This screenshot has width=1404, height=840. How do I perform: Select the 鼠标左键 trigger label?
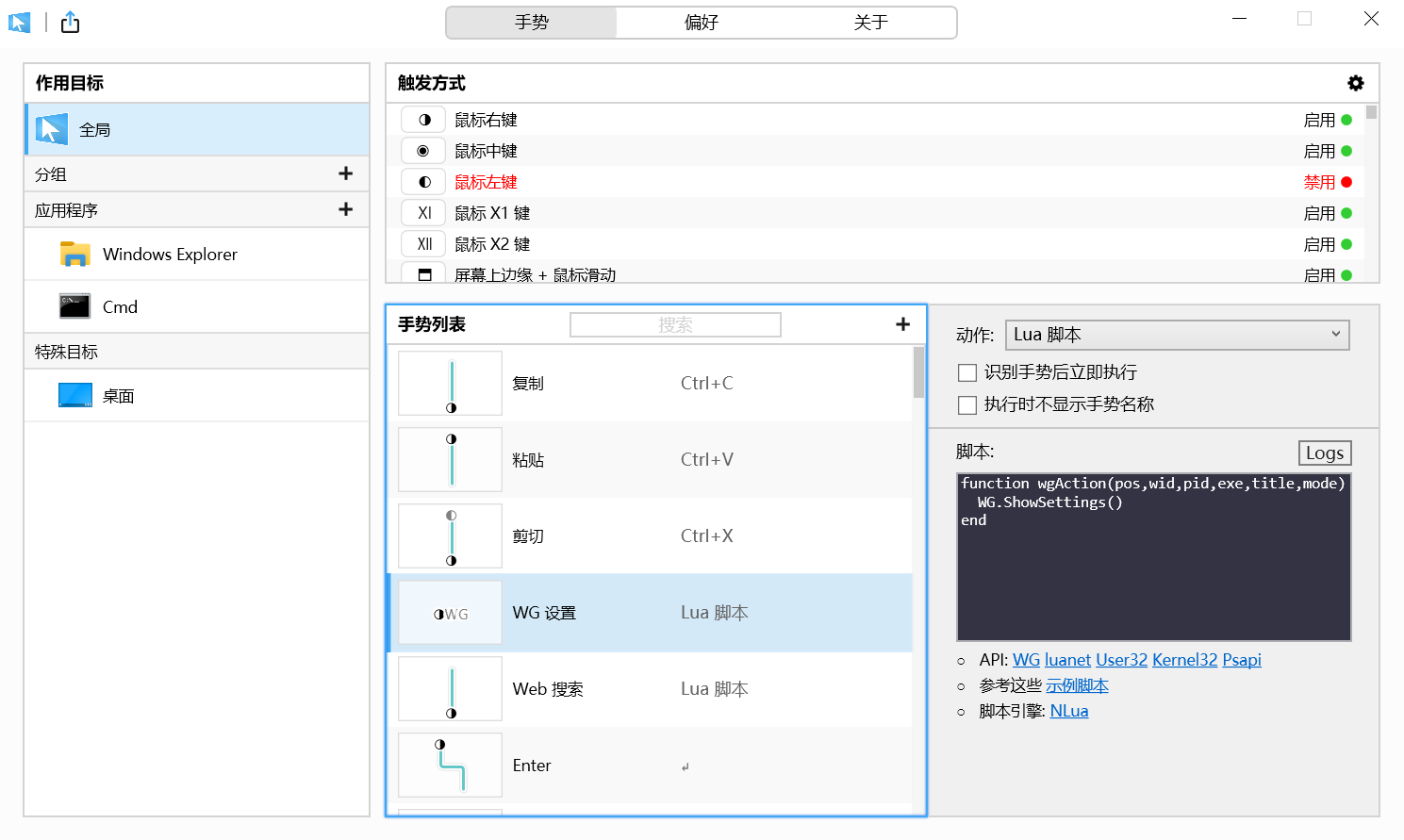(486, 182)
